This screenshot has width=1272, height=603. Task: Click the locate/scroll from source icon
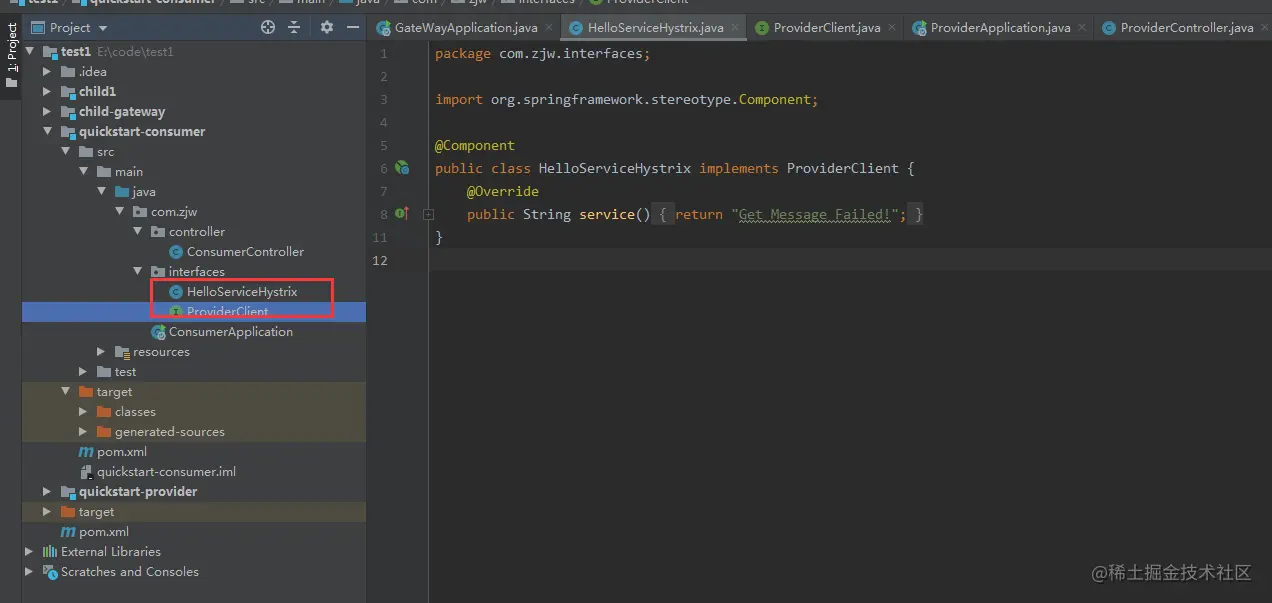tap(268, 27)
